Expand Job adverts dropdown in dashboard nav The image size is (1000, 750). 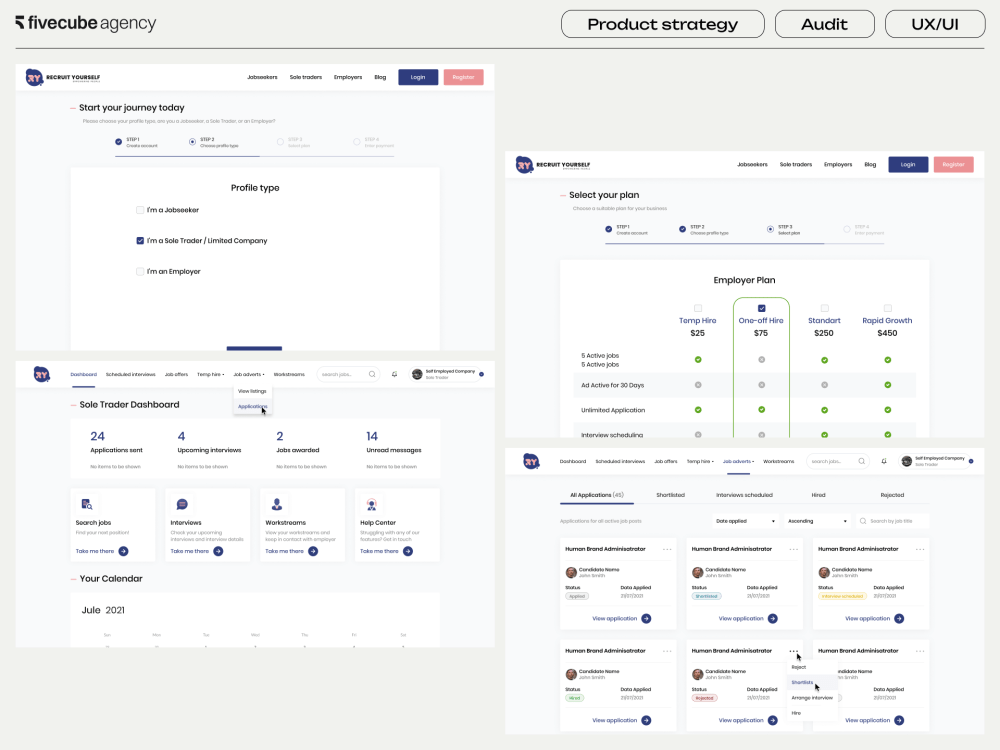(x=249, y=374)
